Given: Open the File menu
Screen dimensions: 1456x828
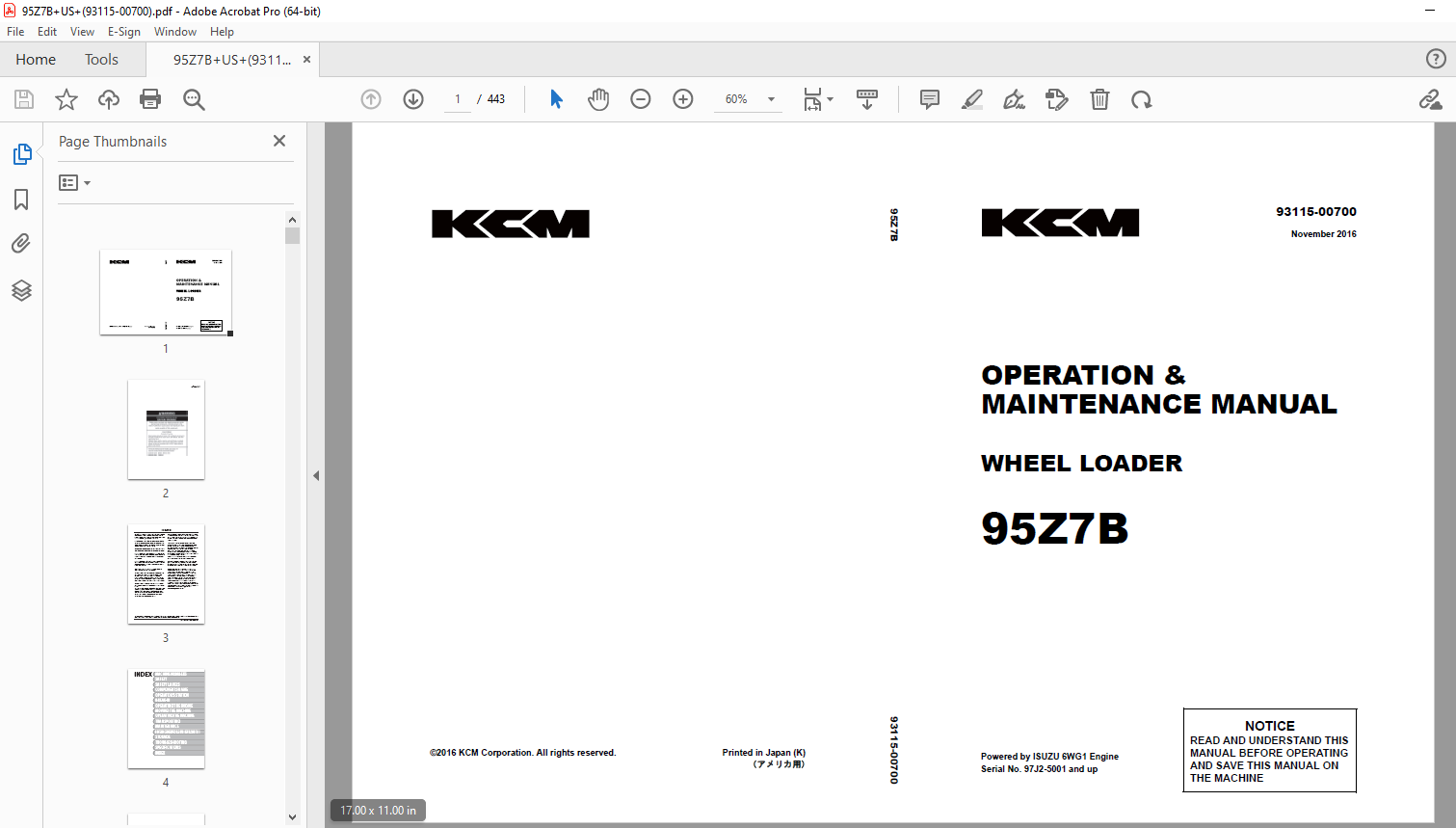Looking at the screenshot, I should pos(15,32).
